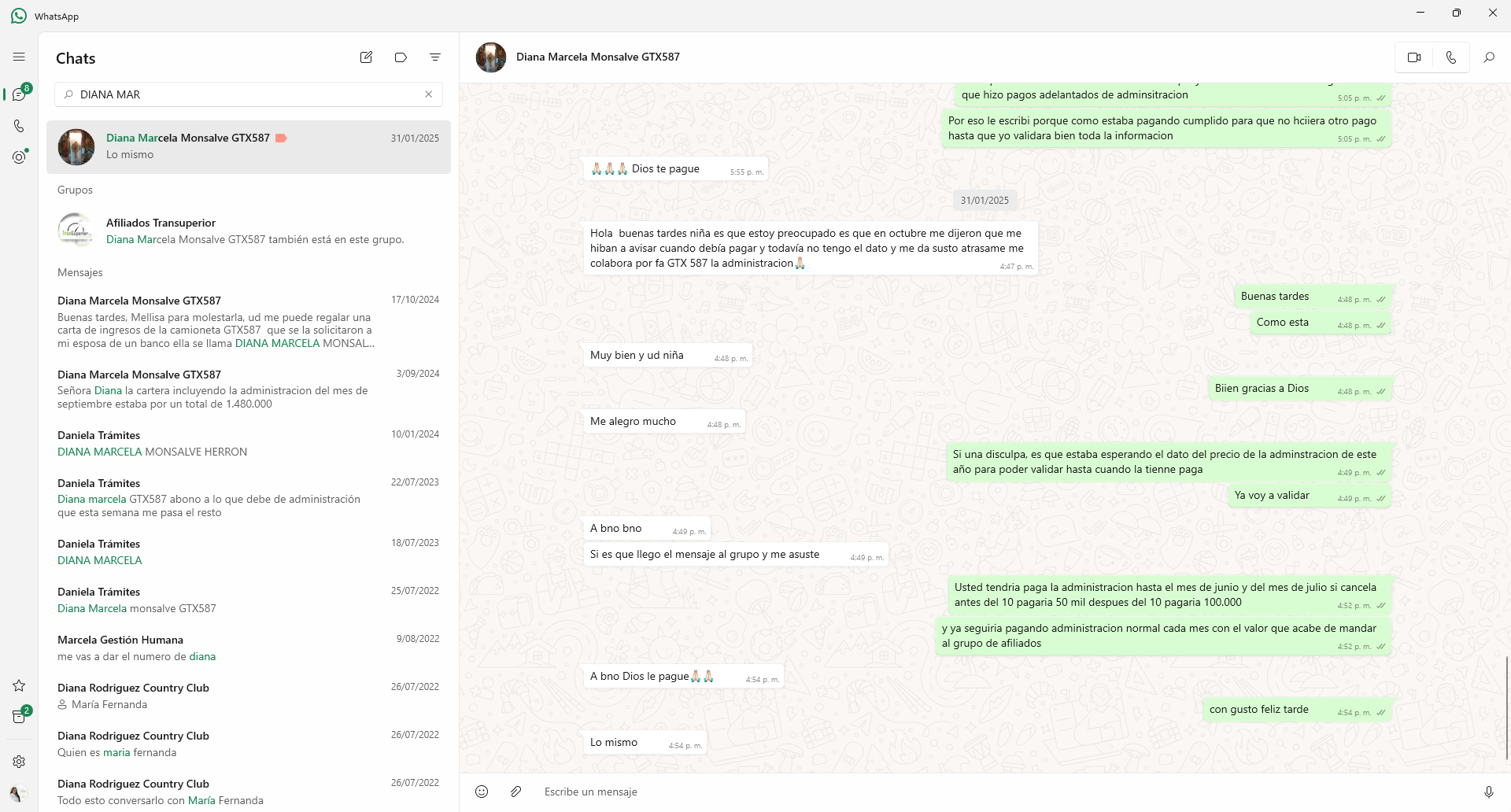Expand the hamburger navigation menu
Viewport: 1511px width, 812px height.
tap(19, 57)
